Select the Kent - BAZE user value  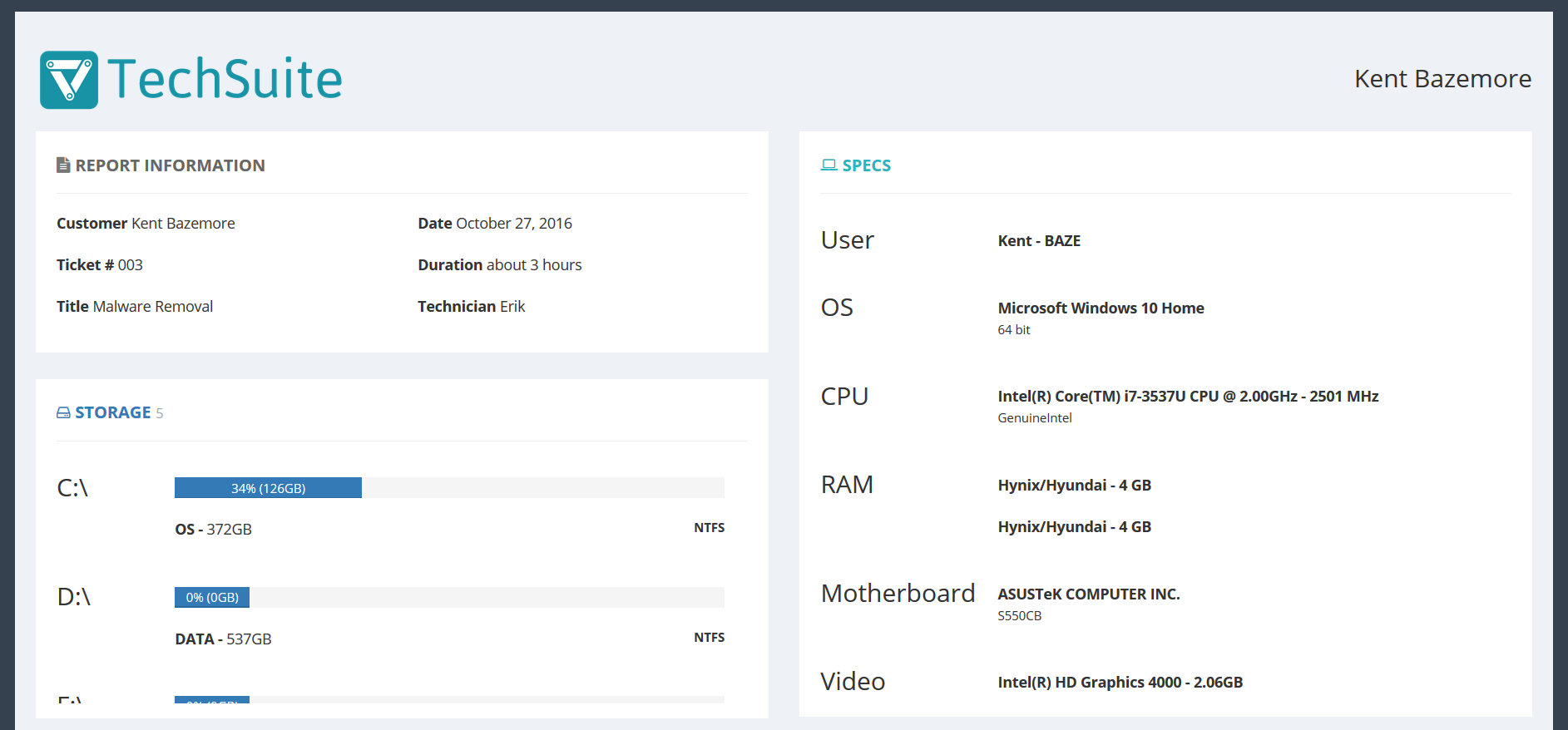[x=1039, y=240]
